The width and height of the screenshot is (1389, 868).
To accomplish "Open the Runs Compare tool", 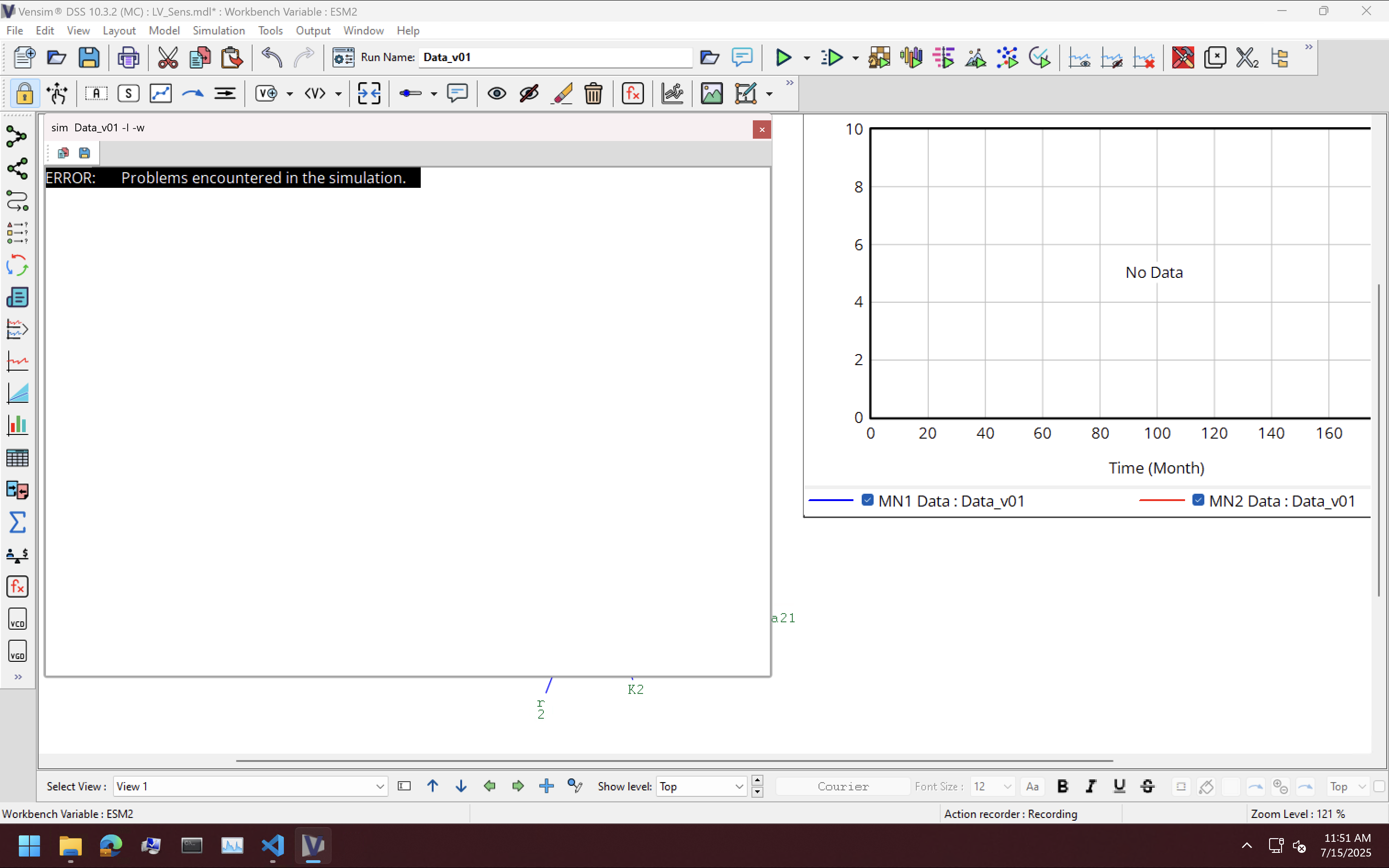I will point(17,490).
